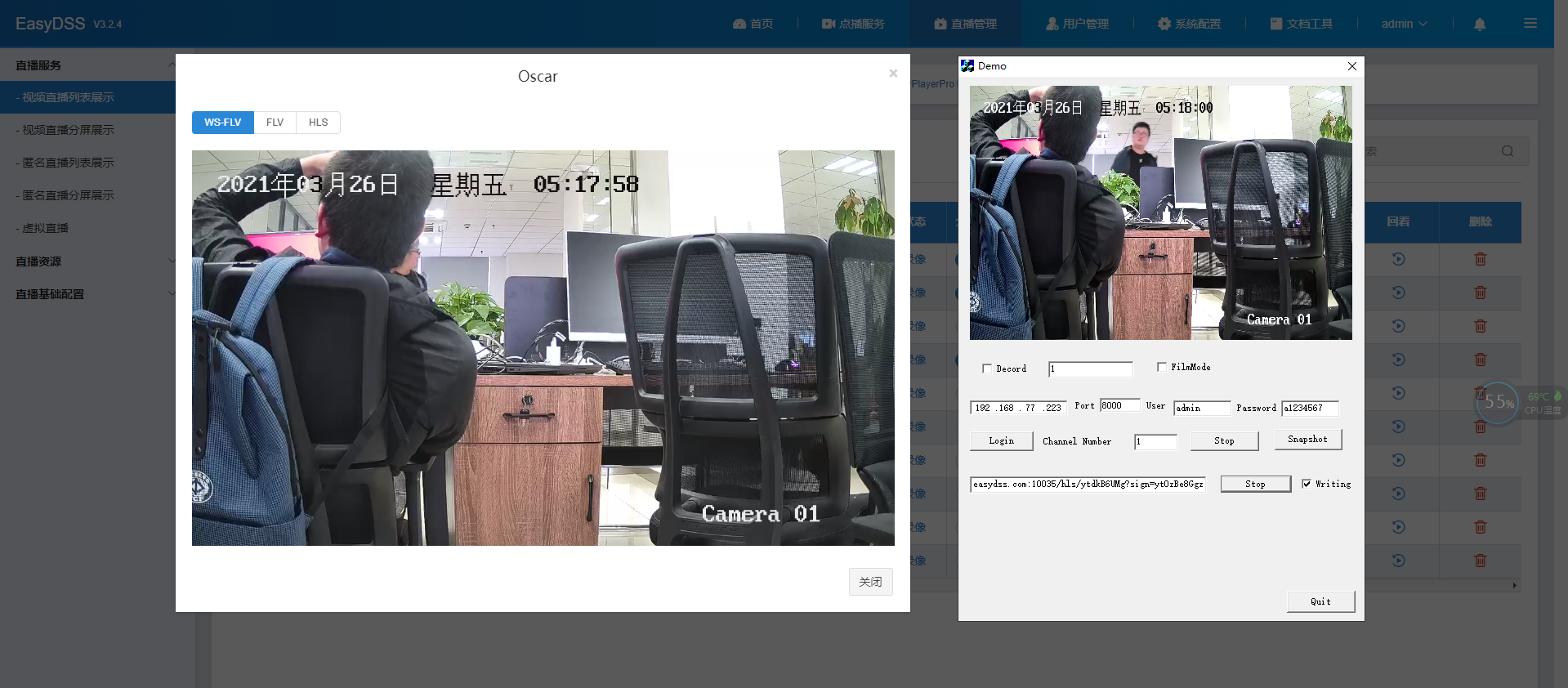
Task: Toggle the Decord checkbox in Demo window
Action: tap(986, 369)
